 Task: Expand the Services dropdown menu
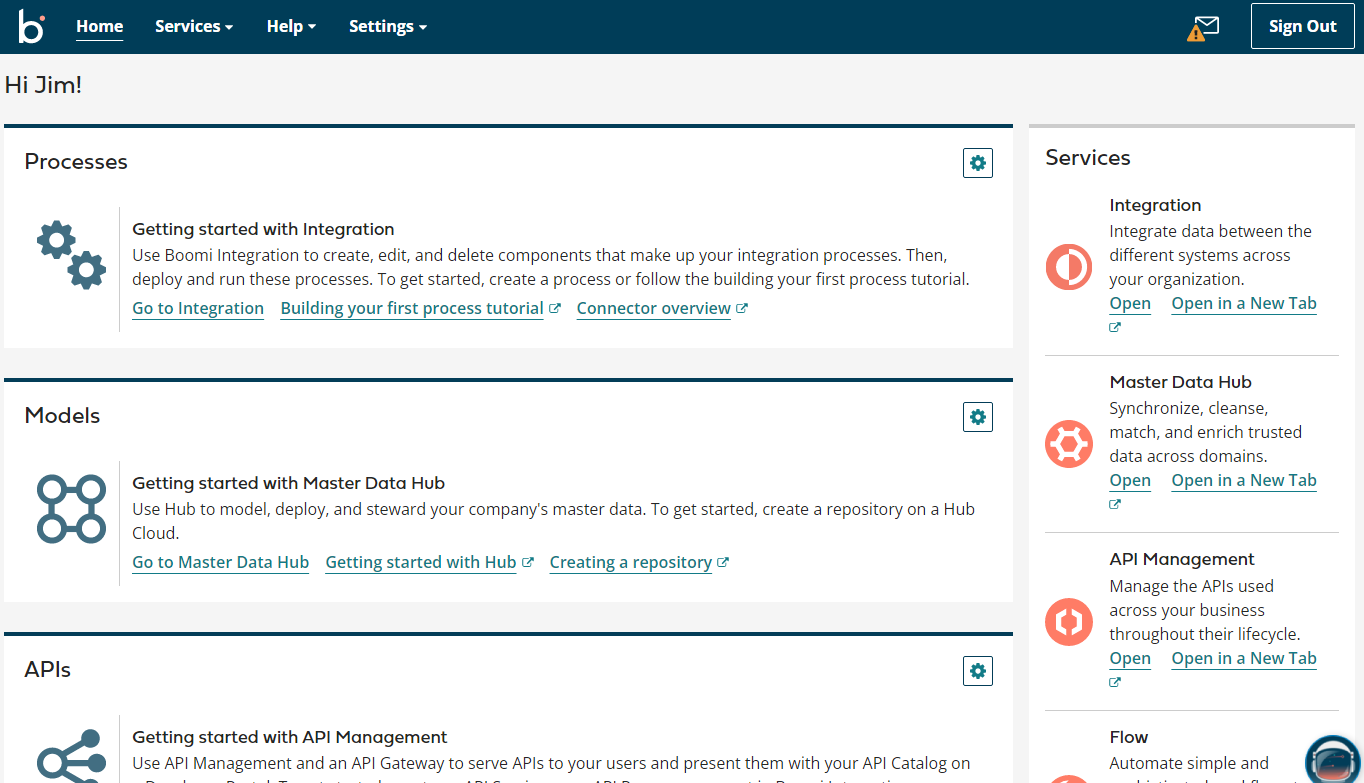pos(194,27)
